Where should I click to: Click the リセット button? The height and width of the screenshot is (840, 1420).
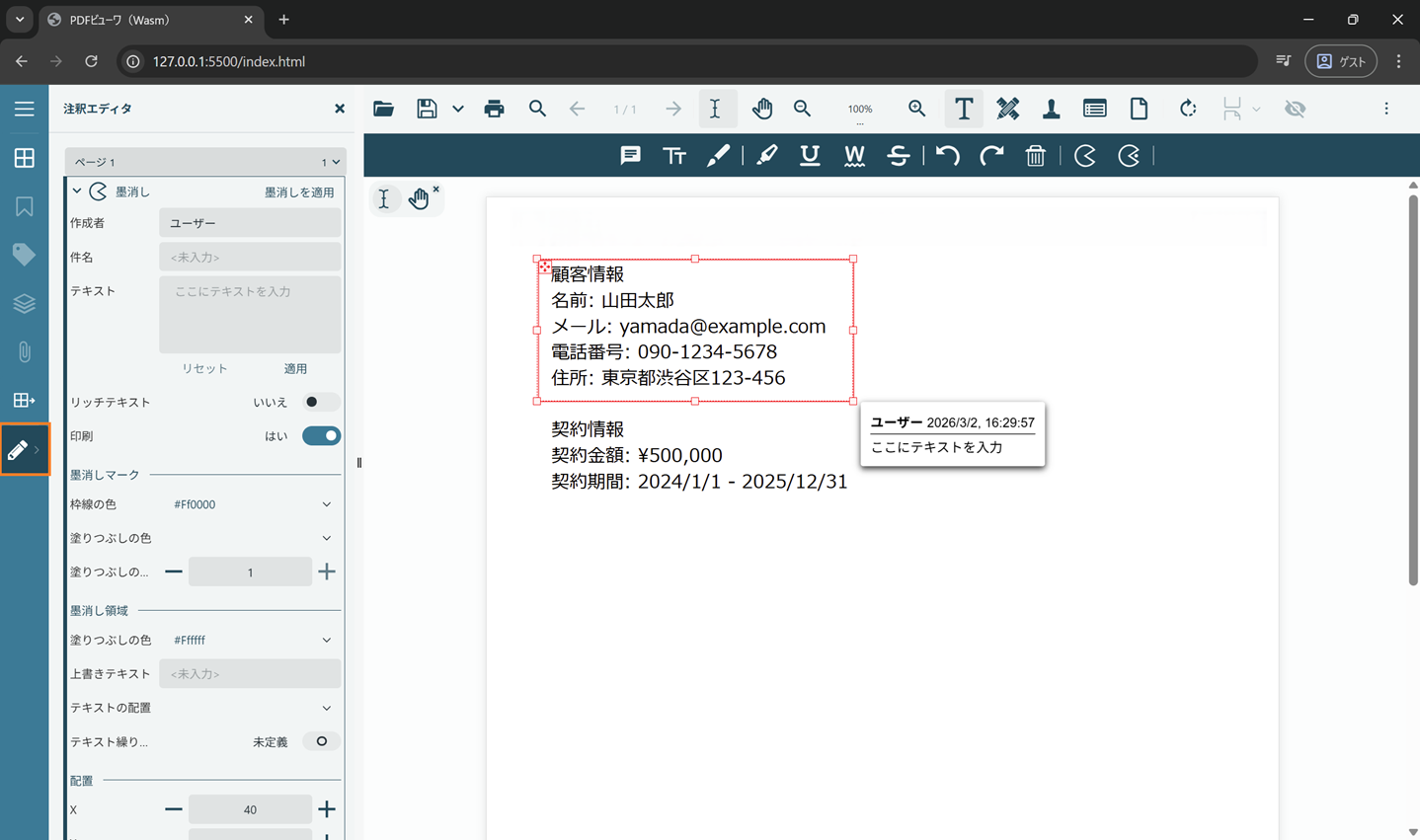pyautogui.click(x=204, y=368)
